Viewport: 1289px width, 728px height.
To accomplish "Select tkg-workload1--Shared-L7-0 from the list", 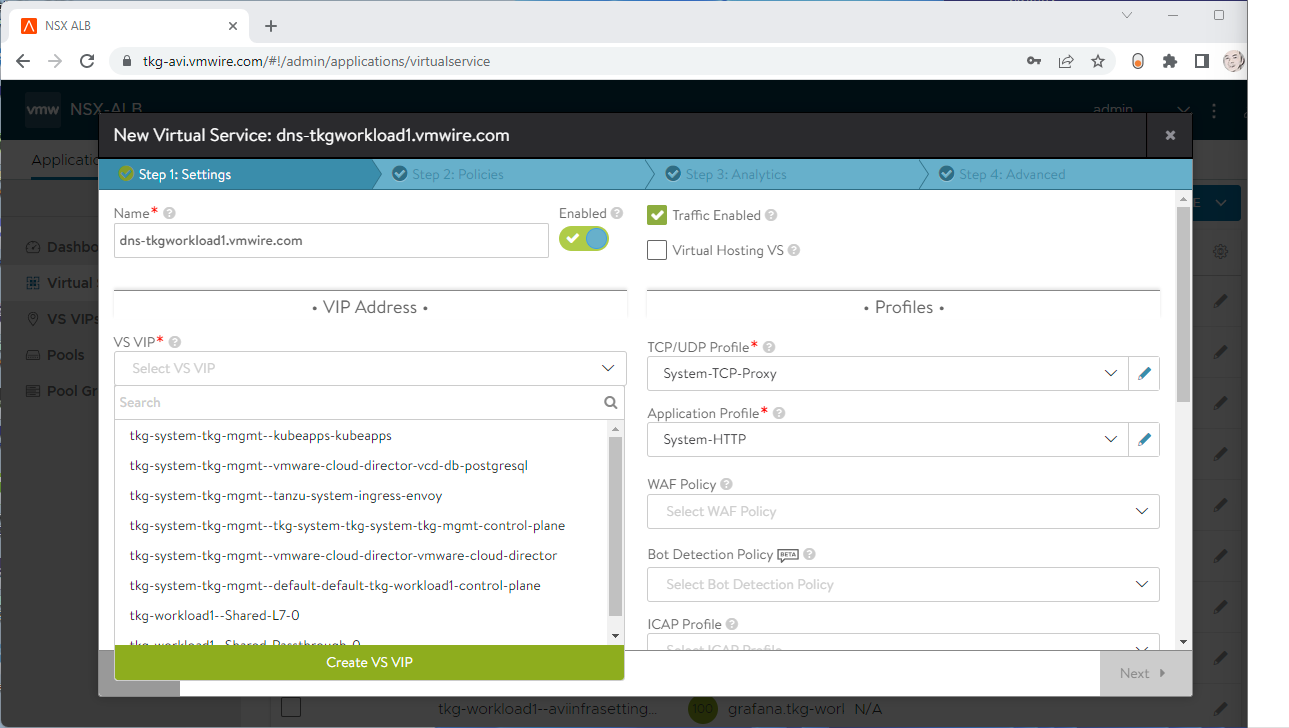I will 214,615.
